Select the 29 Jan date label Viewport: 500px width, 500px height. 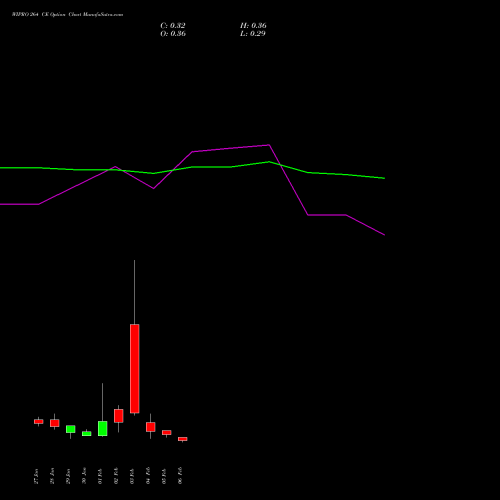pyautogui.click(x=68, y=476)
